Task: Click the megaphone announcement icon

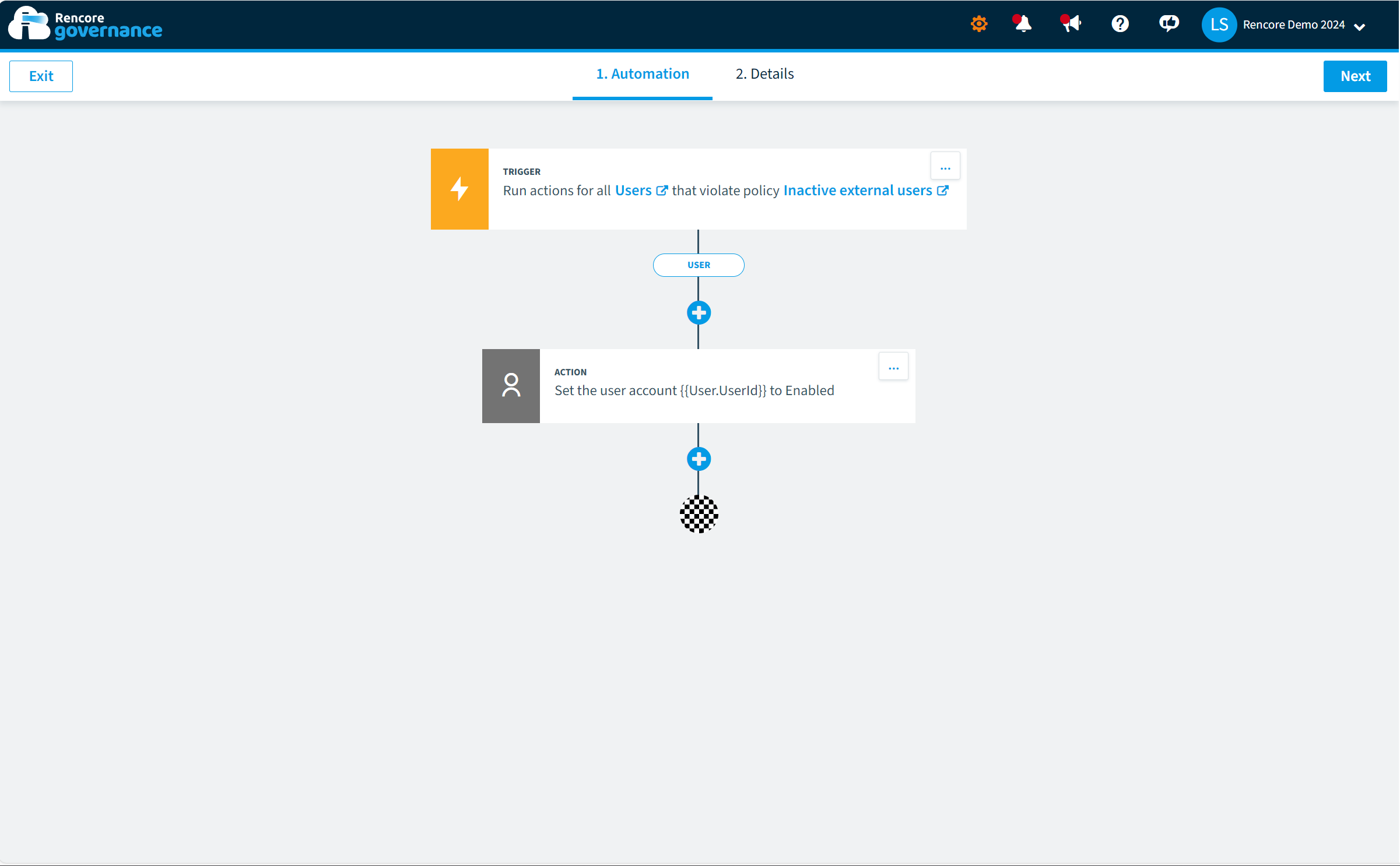Action: [x=1071, y=24]
